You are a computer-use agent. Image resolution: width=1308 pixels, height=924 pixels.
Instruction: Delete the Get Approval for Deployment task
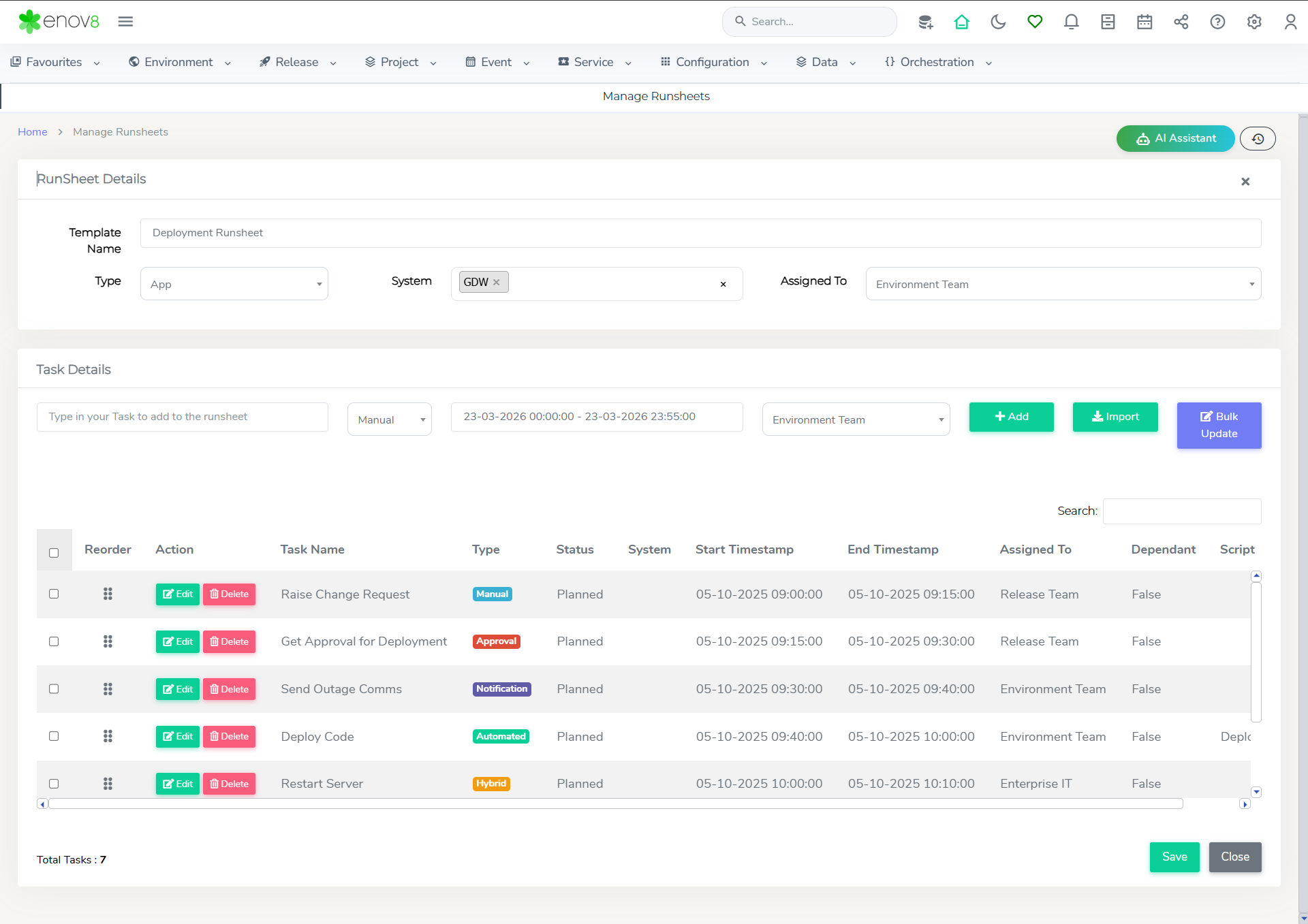[229, 641]
